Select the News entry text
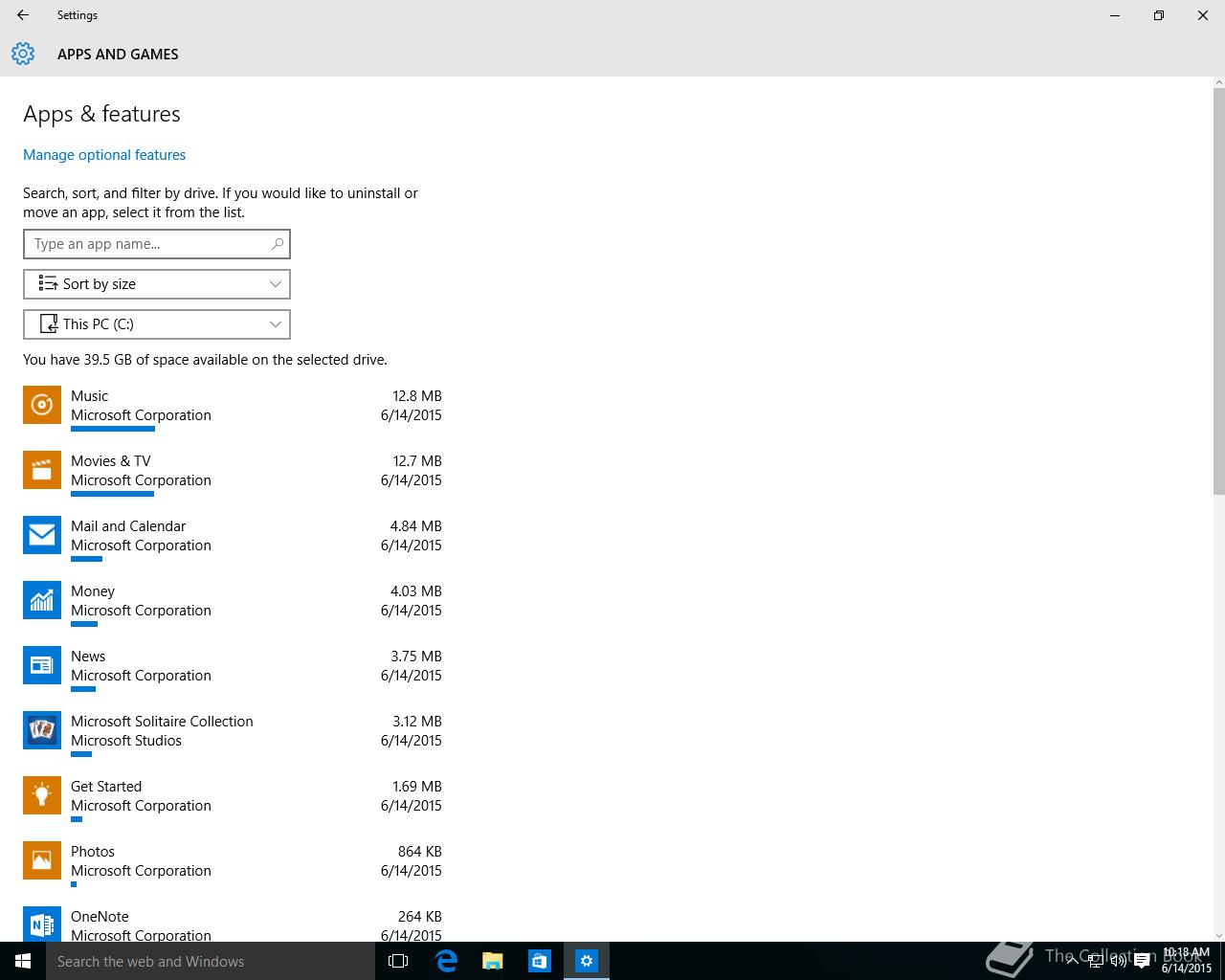The image size is (1225, 980). pyautogui.click(x=88, y=657)
